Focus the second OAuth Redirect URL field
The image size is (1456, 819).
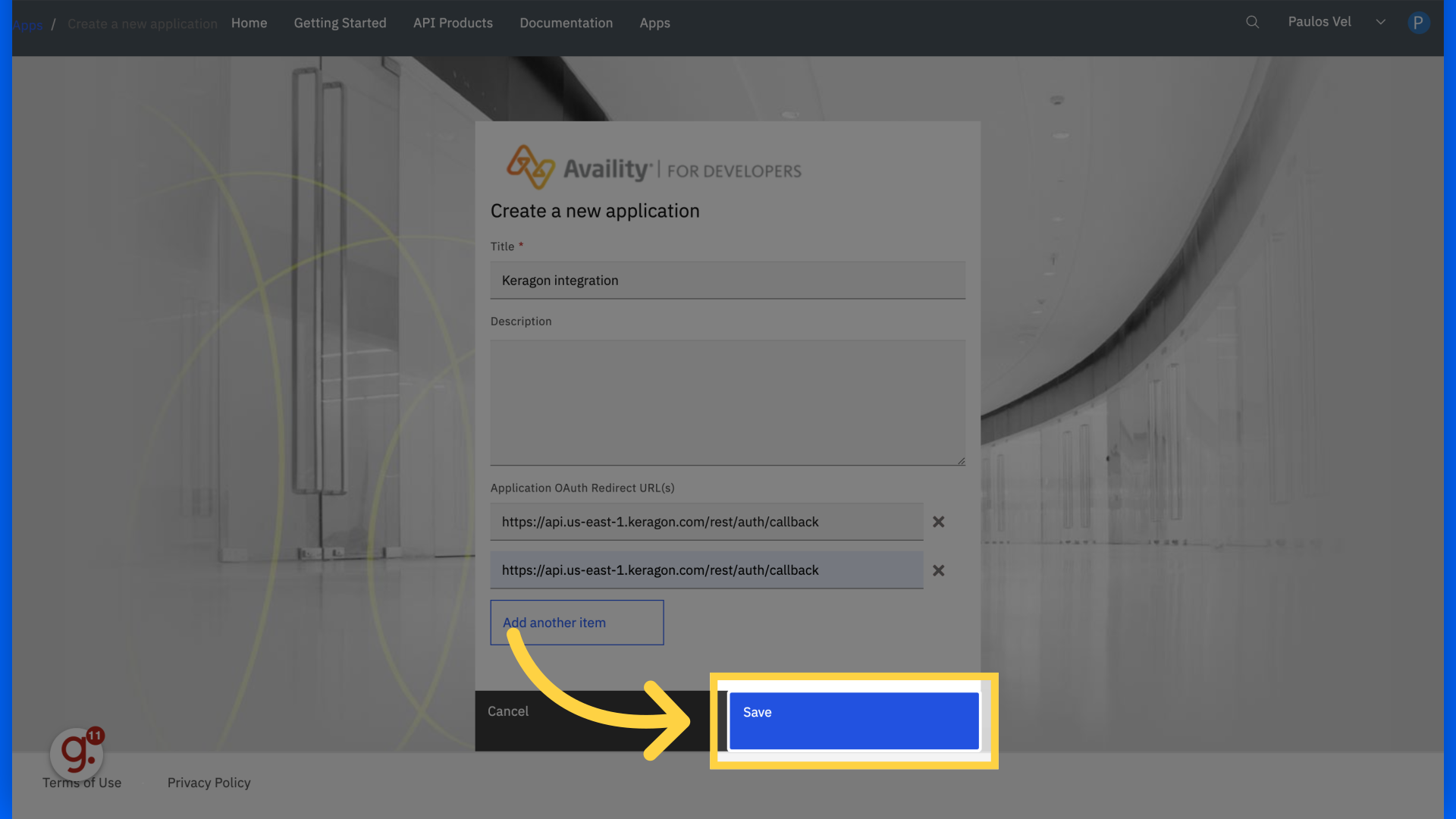706,570
